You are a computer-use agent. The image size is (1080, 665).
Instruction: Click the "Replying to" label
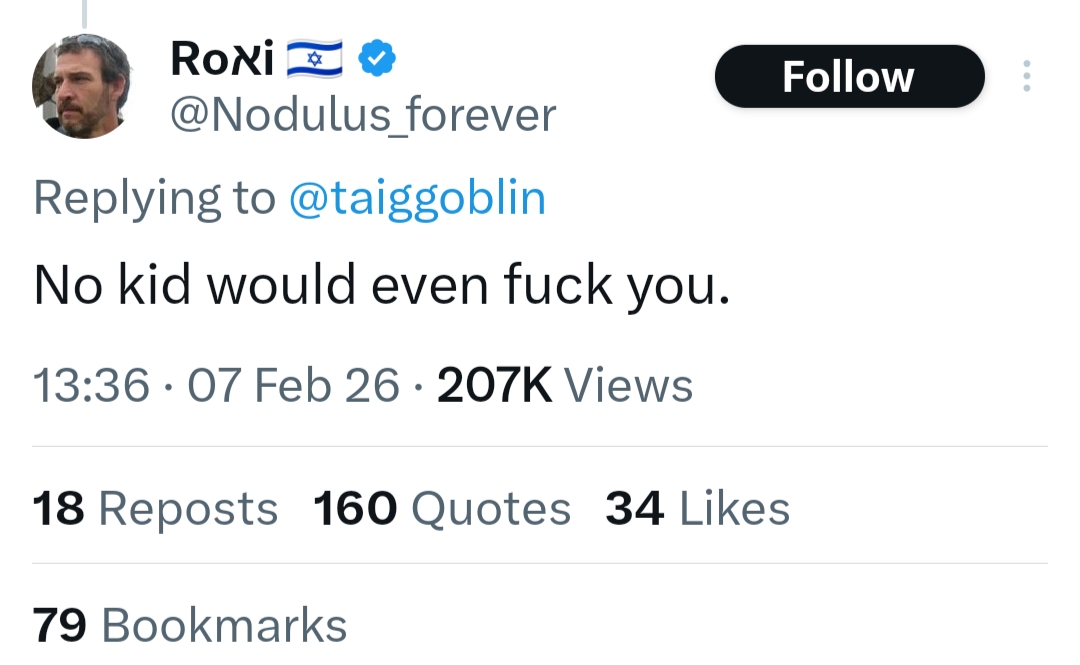(154, 197)
